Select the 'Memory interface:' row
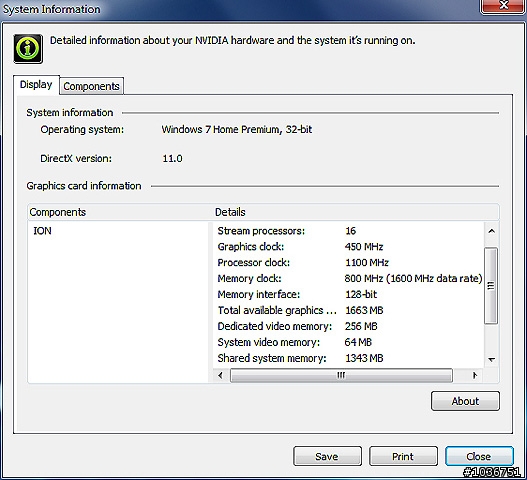 [349, 294]
